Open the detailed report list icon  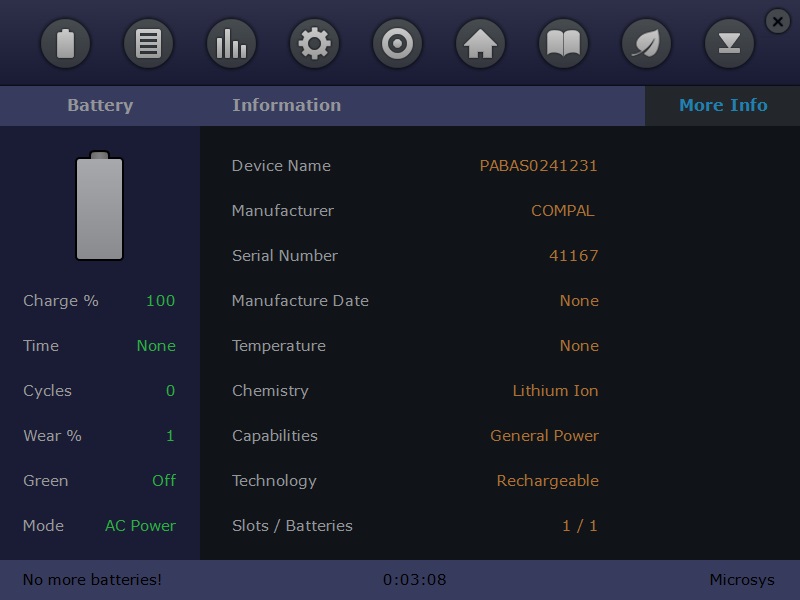[148, 43]
